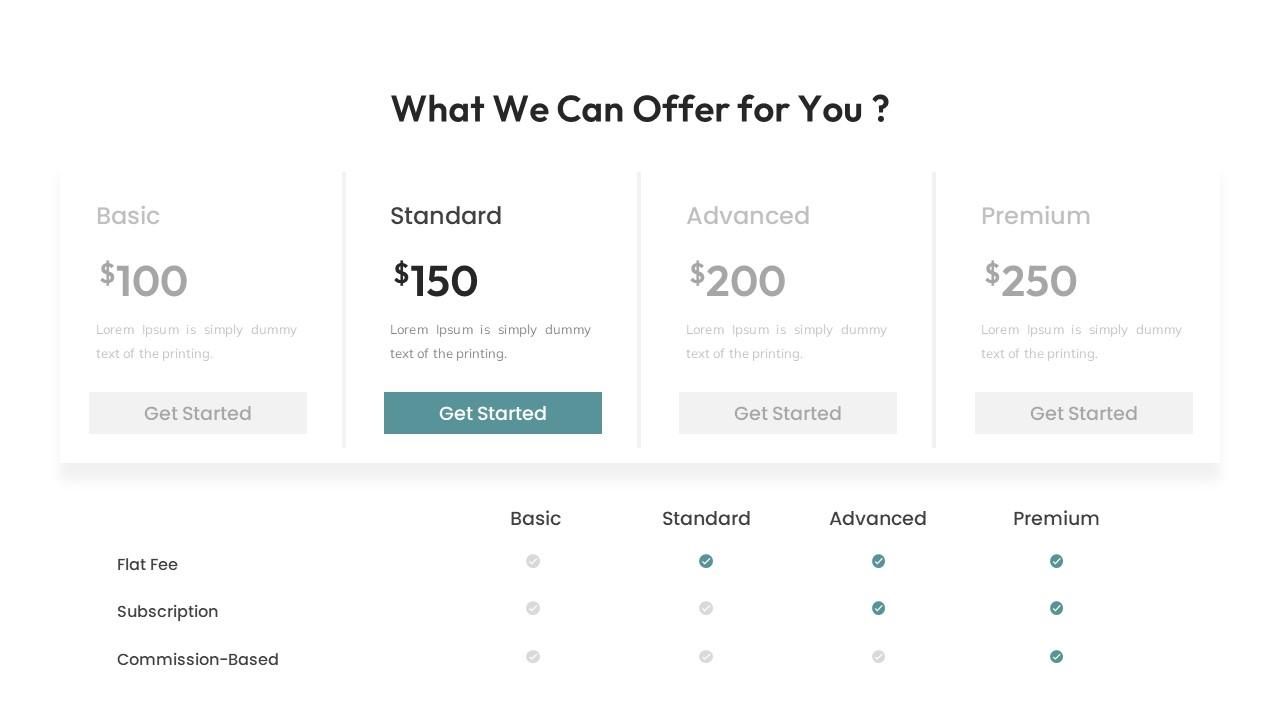Select the Premium column header in comparison table
Viewport: 1280px width, 720px height.
coord(1056,518)
